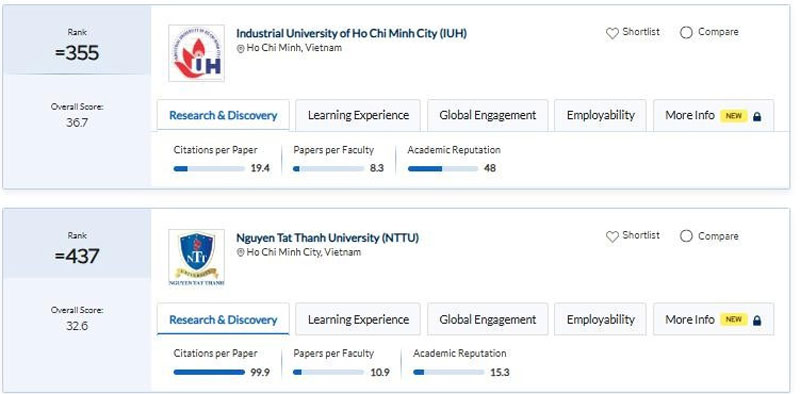
Task: Click the rank value =437
Action: point(77,256)
